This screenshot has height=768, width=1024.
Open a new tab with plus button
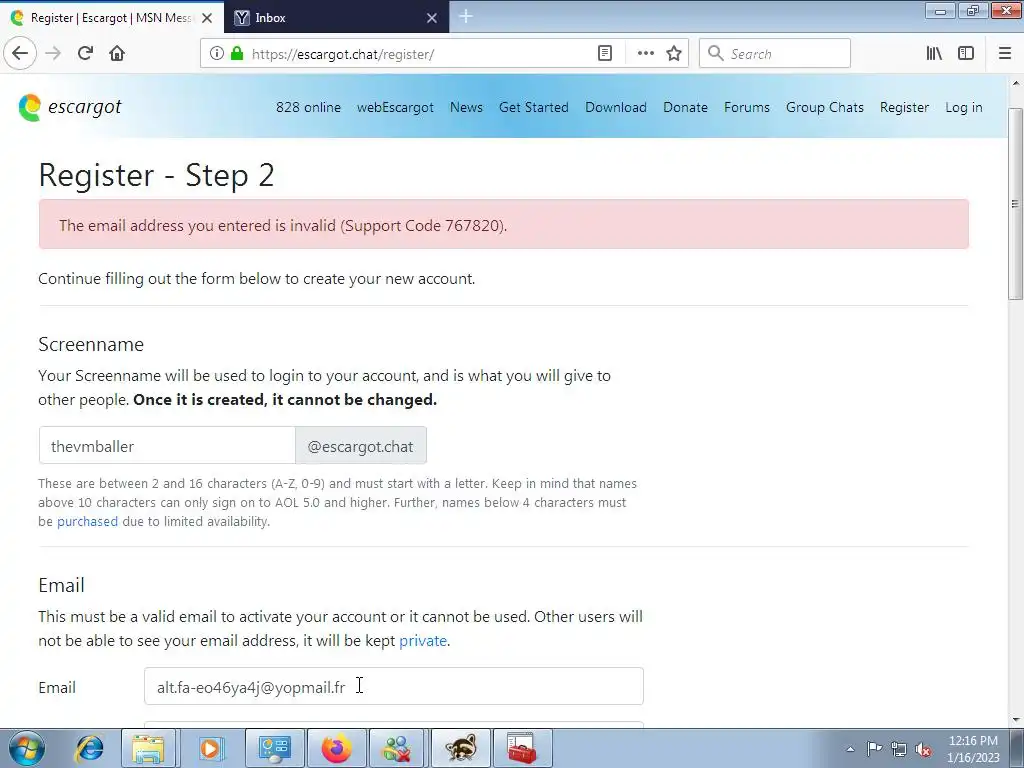point(466,16)
